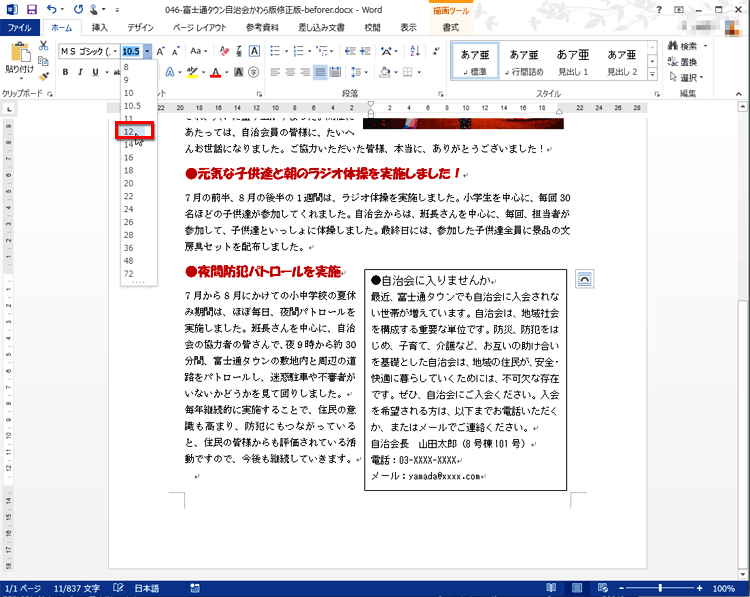Open the Multilevel List dropdown

click(324, 51)
